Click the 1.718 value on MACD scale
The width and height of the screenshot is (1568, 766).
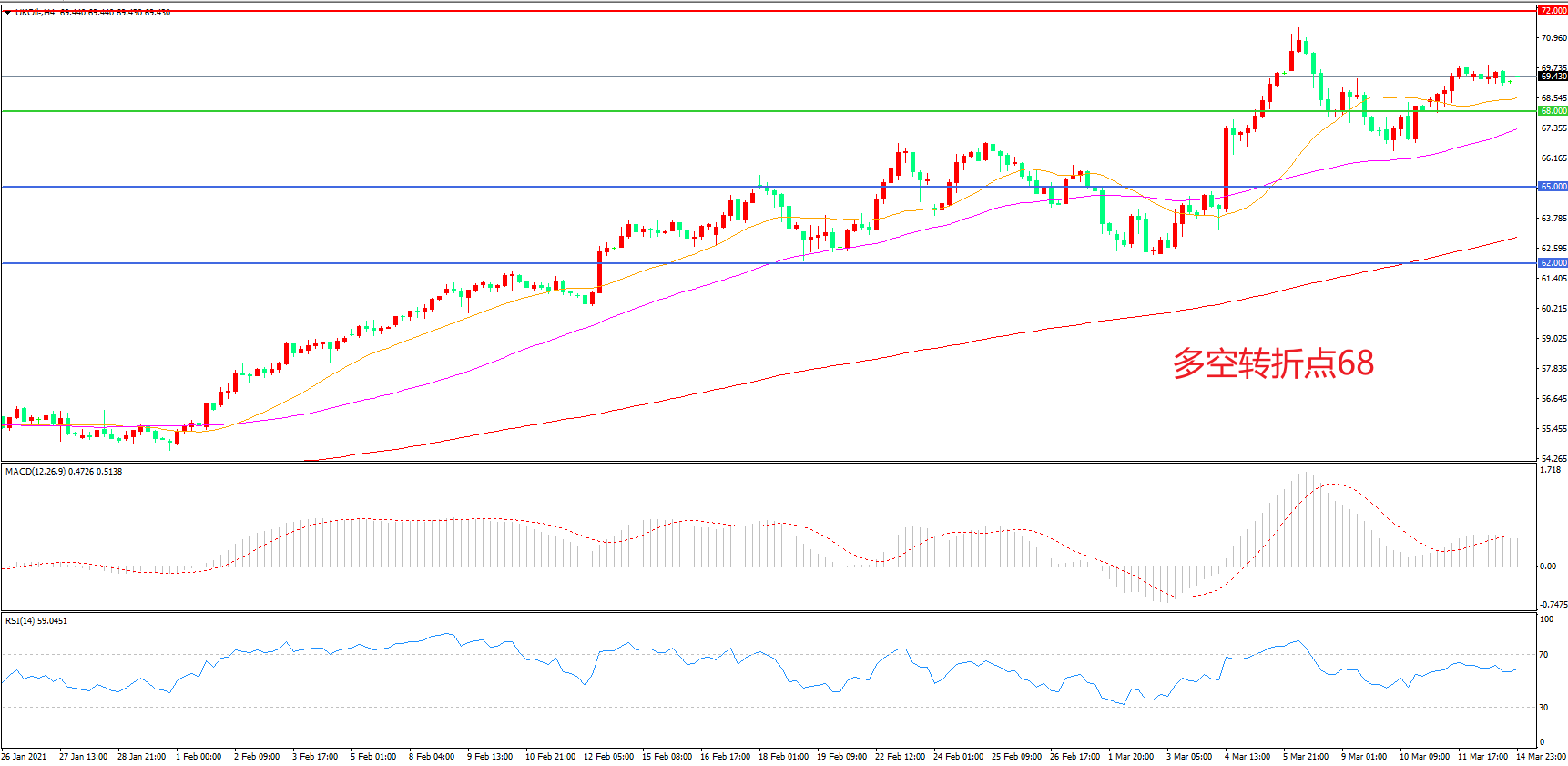tap(1550, 470)
